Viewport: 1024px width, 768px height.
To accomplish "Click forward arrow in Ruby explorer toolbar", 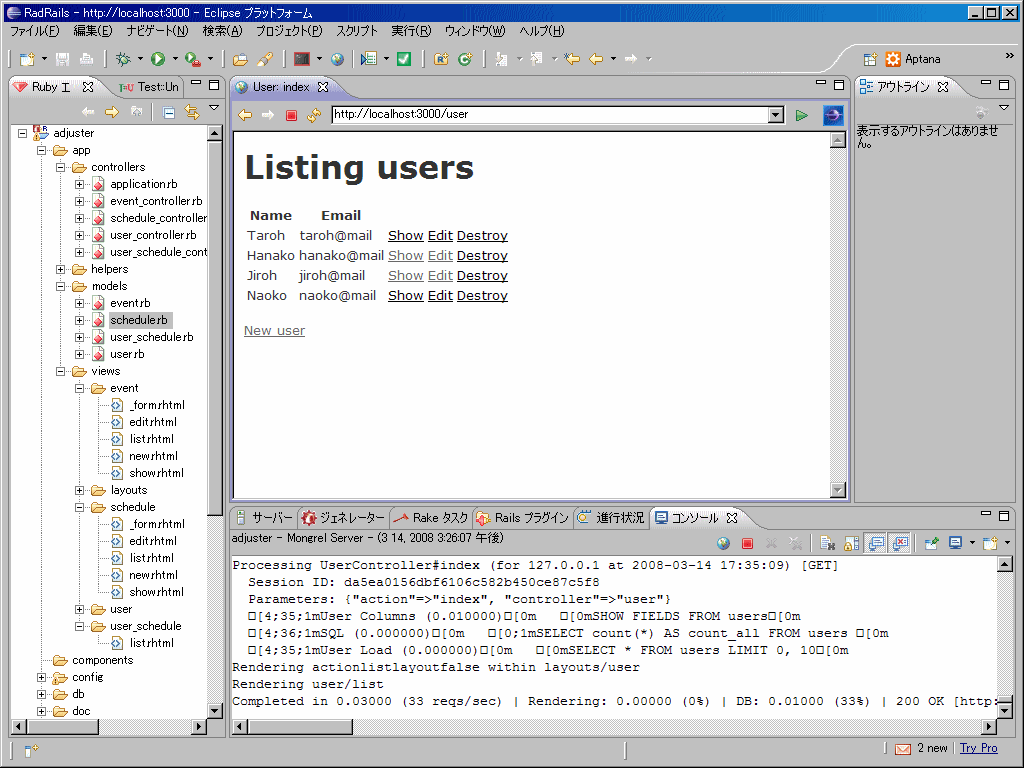I will point(112,112).
